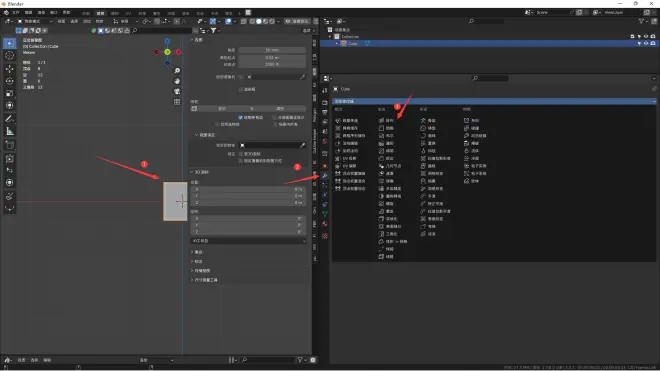Click the green Y axis gizmo ball
This screenshot has height=371, width=660.
(x=167, y=52)
